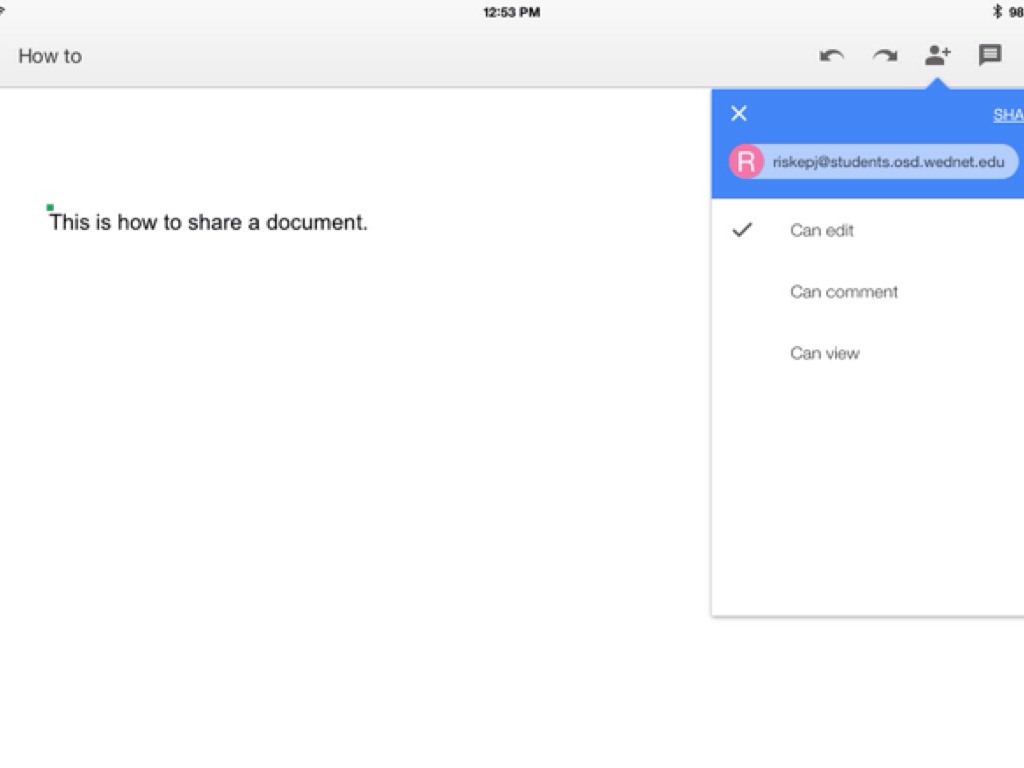Select the Can edit permission

pos(822,230)
